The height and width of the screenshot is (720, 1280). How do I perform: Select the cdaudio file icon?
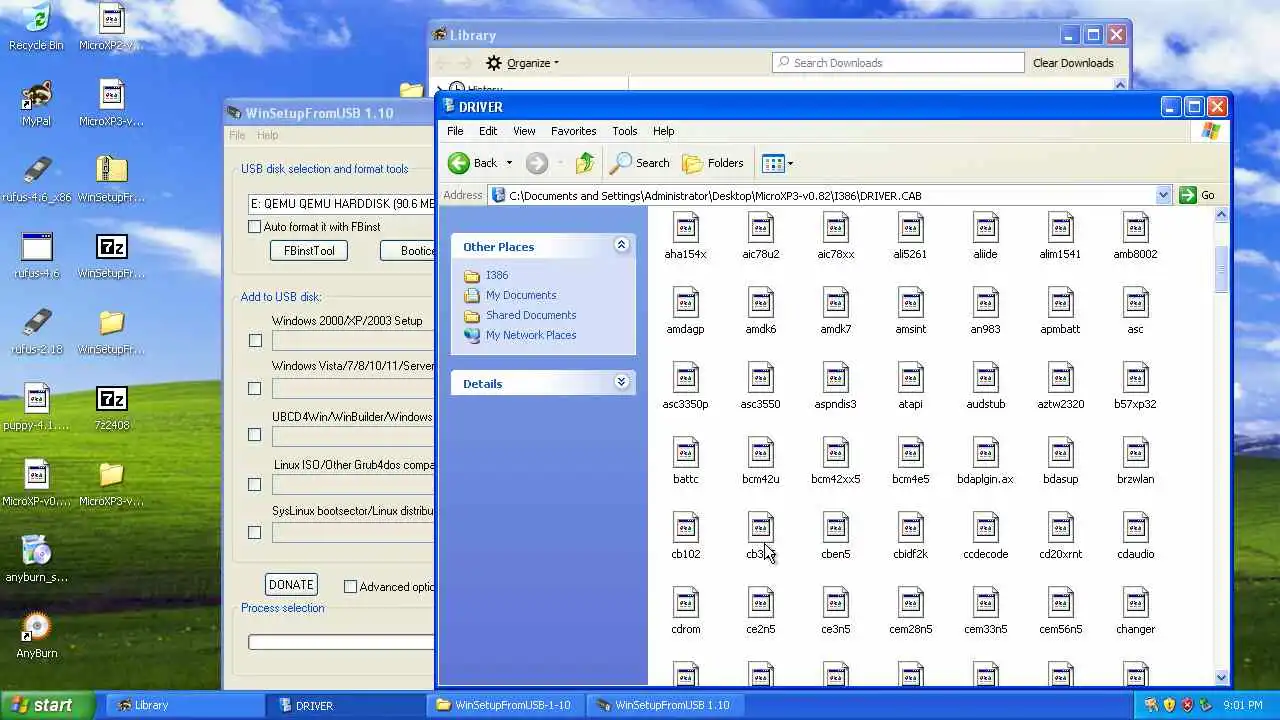coord(1136,528)
